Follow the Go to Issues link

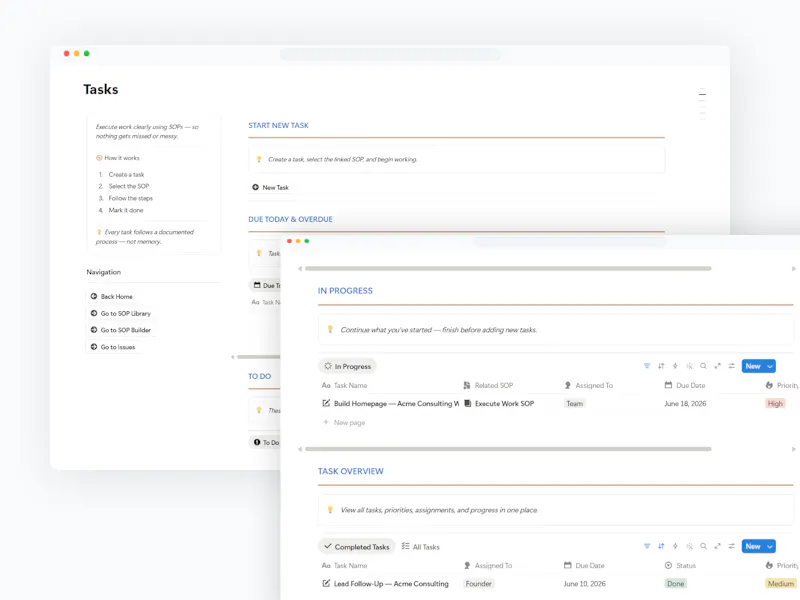point(113,347)
